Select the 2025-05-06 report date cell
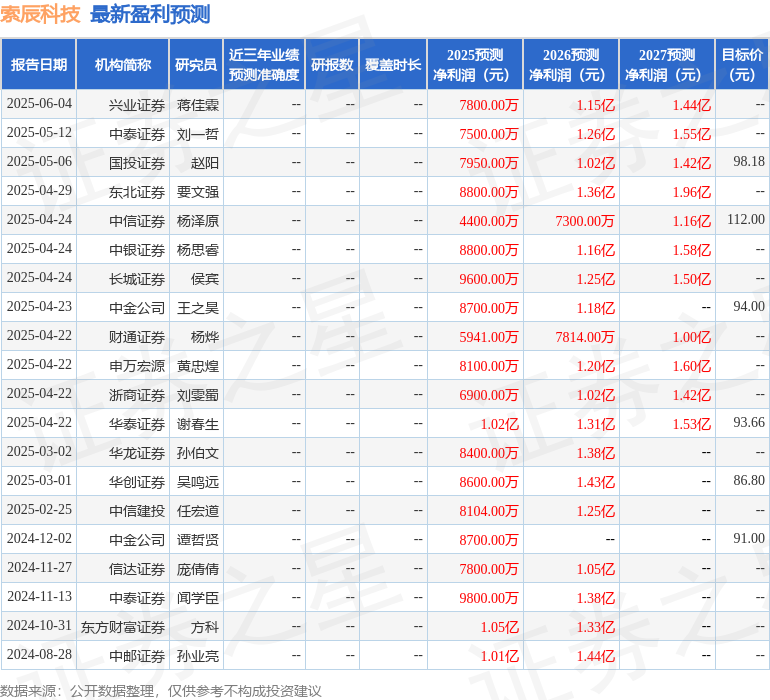Screen dimensions: 770x700 pyautogui.click(x=39, y=162)
